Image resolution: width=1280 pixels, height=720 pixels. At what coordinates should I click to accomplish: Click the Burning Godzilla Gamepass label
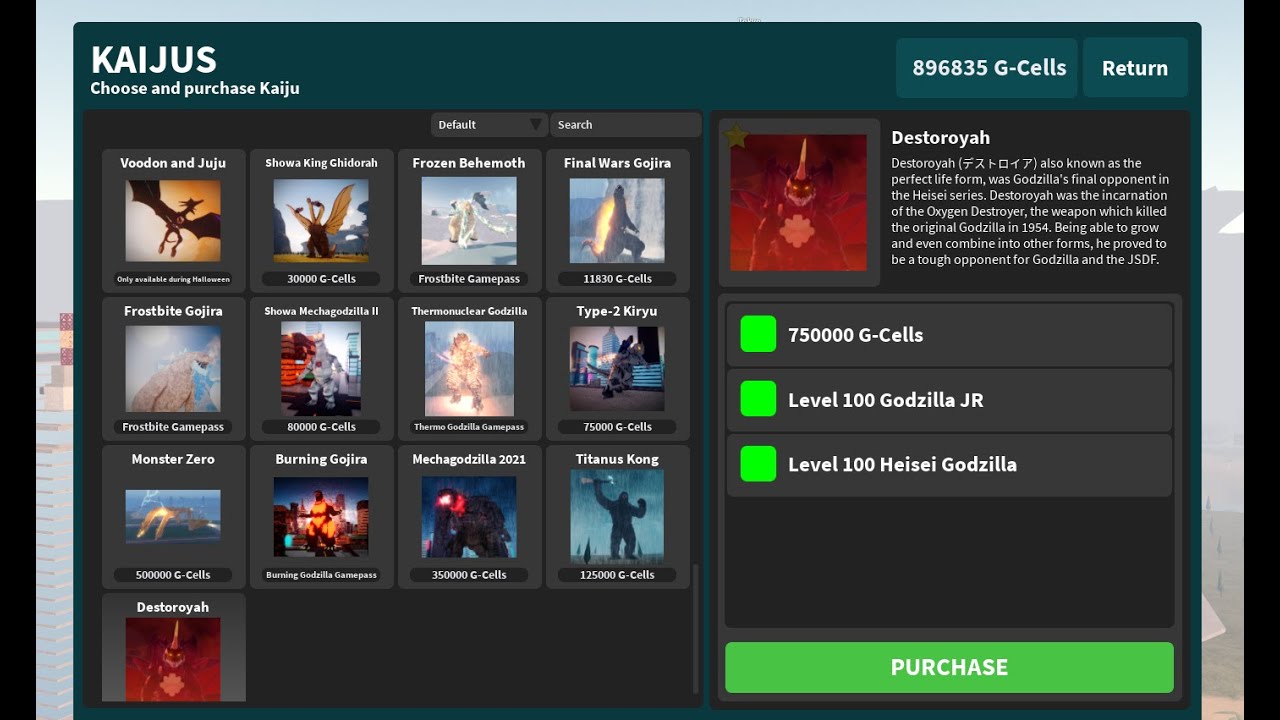(321, 575)
